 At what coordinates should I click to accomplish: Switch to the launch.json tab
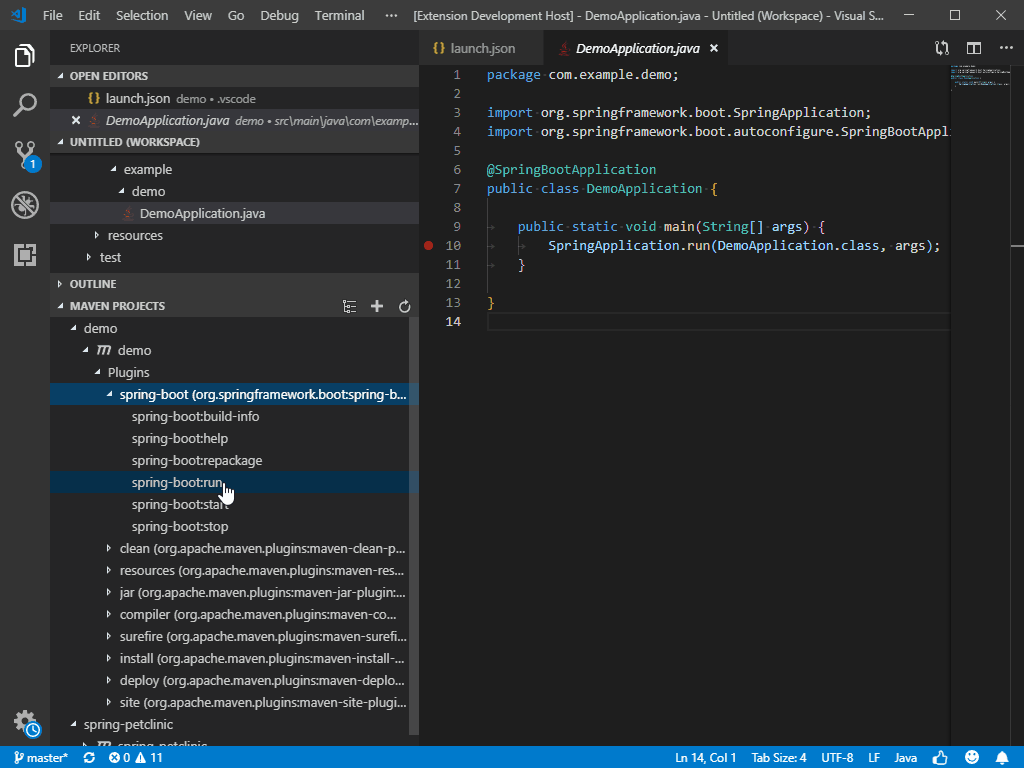coord(481,48)
